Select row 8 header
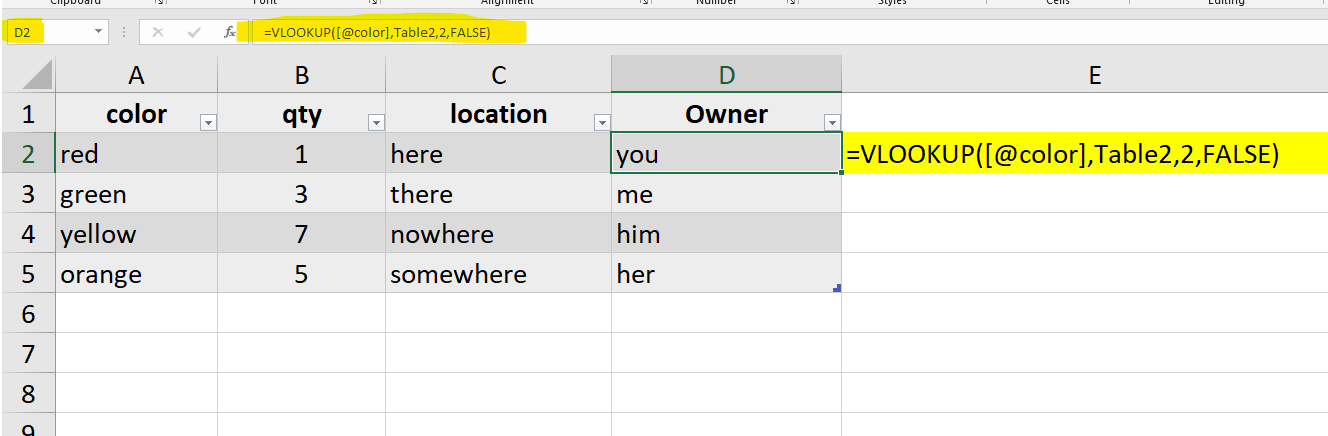 pos(28,393)
